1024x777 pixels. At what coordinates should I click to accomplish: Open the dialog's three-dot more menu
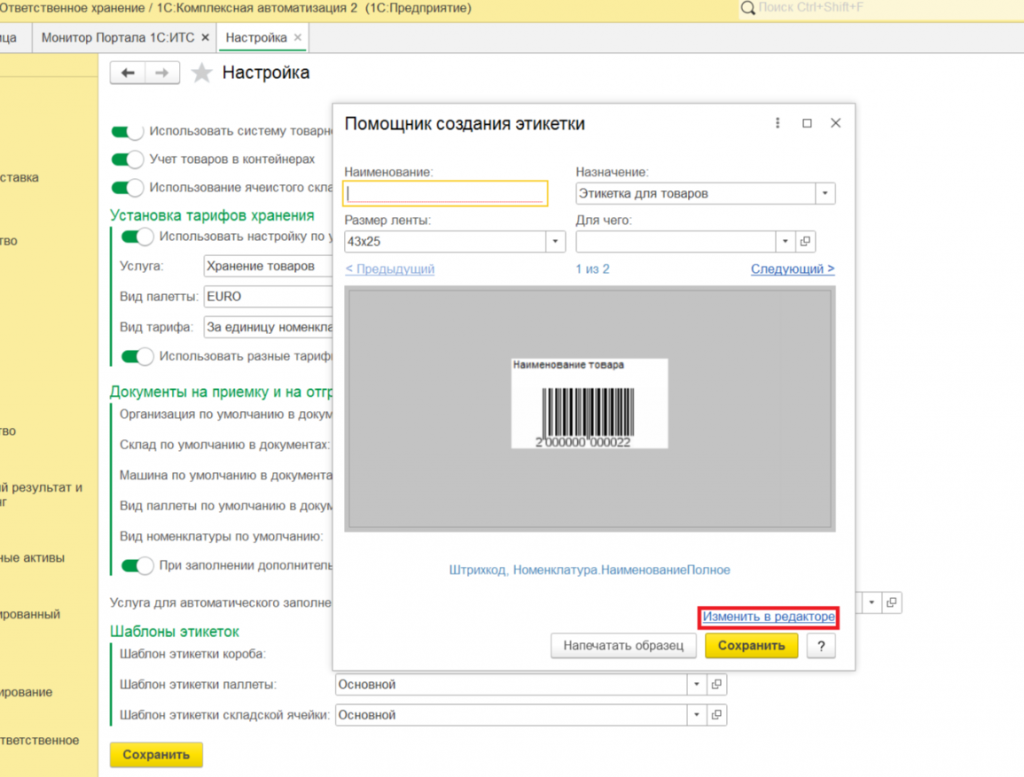point(778,123)
